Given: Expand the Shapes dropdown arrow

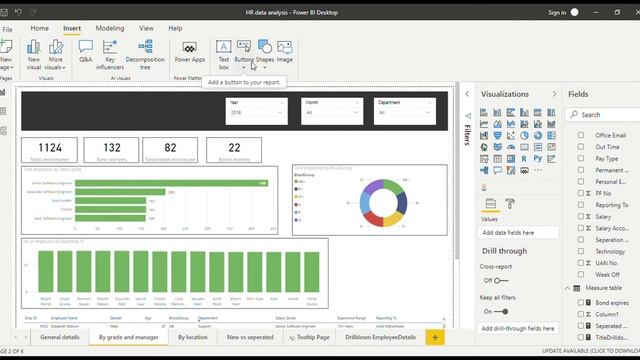Looking at the screenshot, I should 265,68.
